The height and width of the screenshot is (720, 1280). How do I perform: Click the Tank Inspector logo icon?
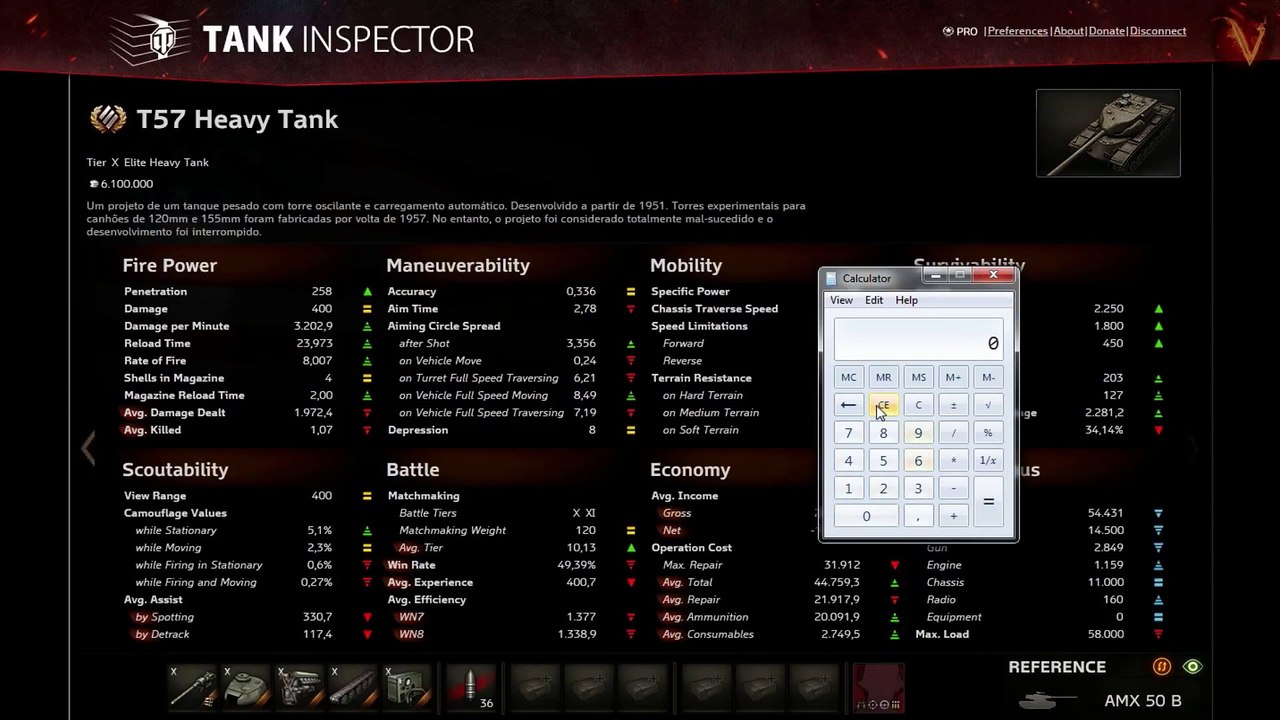coord(150,40)
